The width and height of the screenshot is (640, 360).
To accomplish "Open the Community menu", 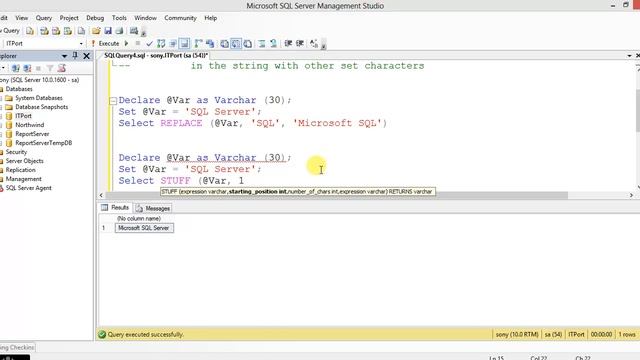I will (x=180, y=18).
